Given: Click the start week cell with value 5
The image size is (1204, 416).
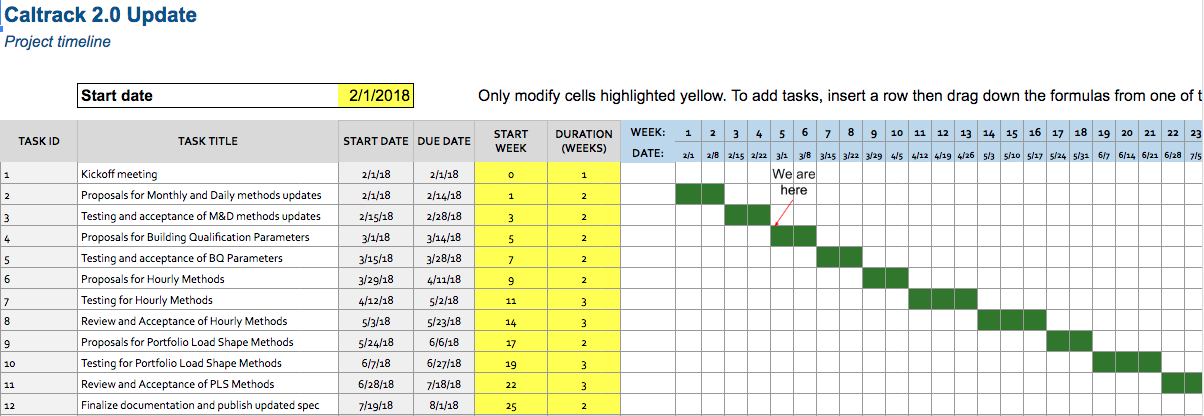Looking at the screenshot, I should (511, 237).
